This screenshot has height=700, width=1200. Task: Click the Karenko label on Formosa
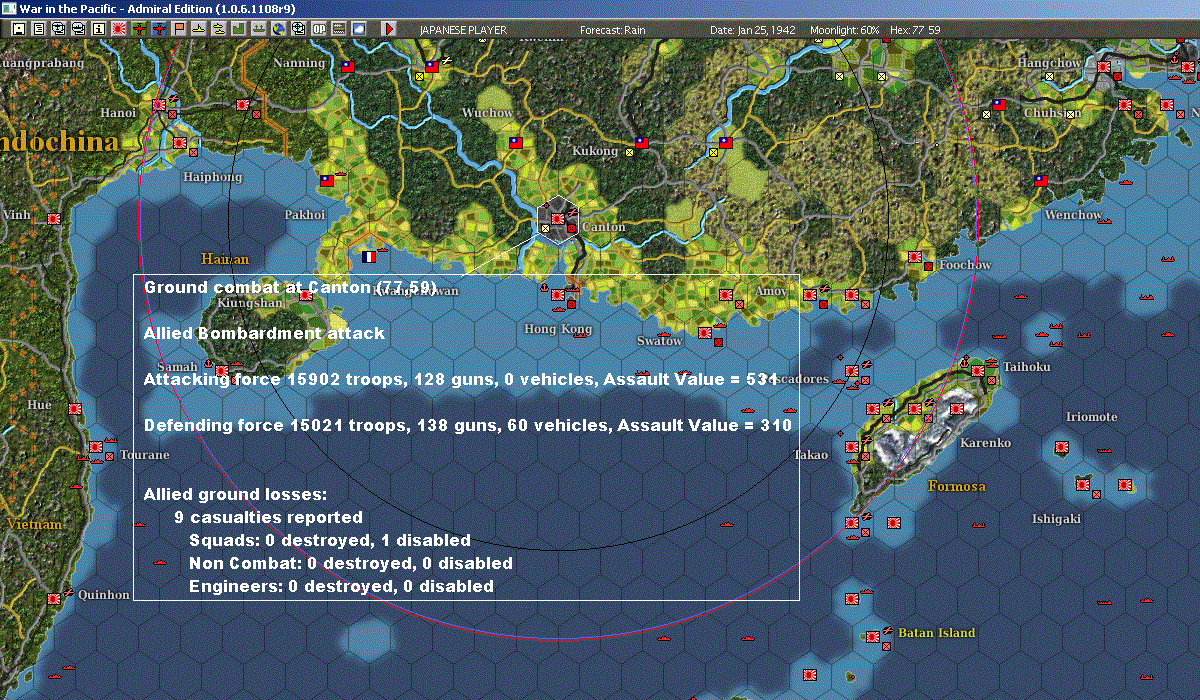click(985, 443)
